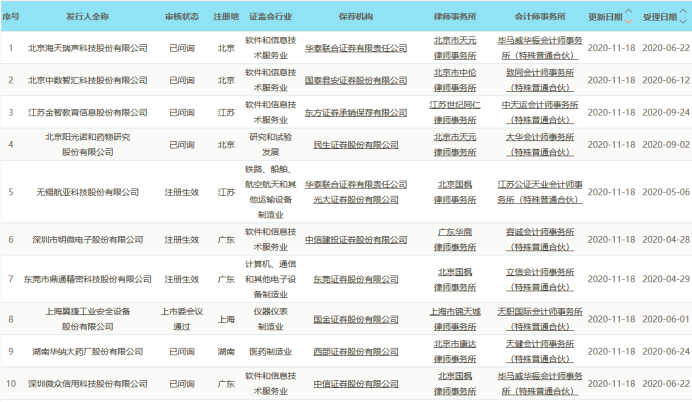
Task: Open 天职国际会计师事务所 link
Action: [540, 319]
